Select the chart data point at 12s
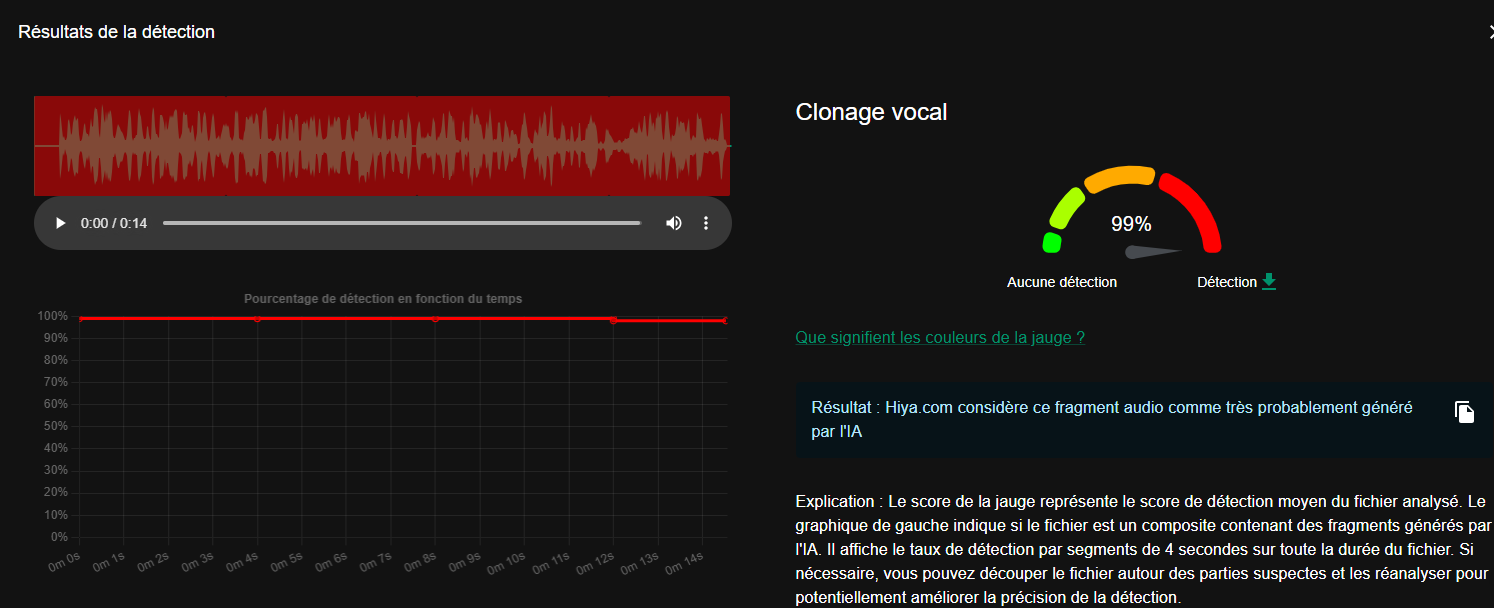 click(613, 320)
